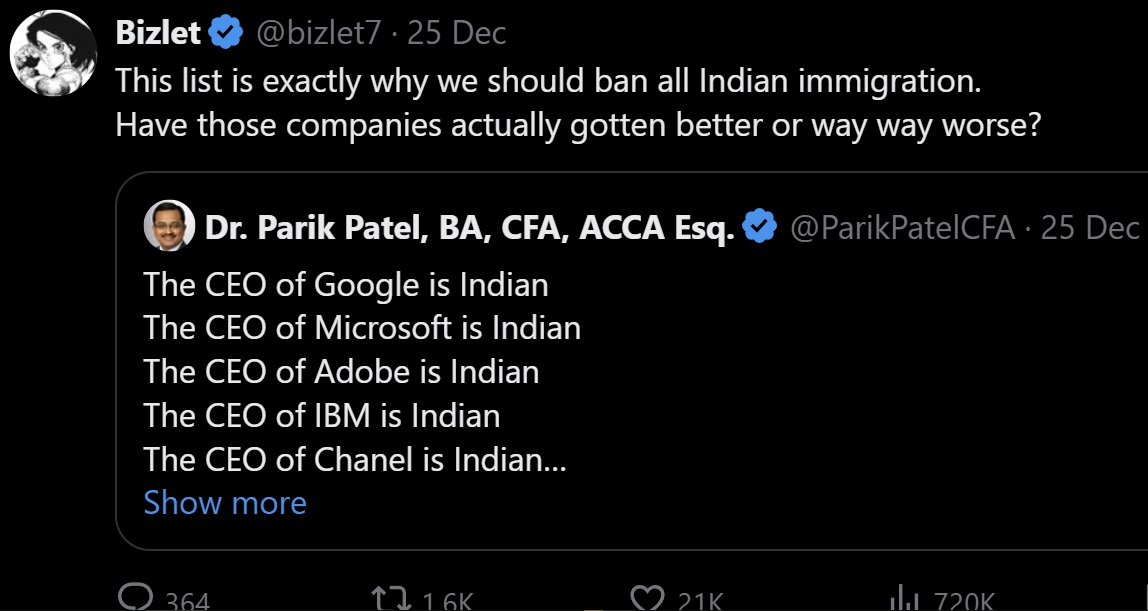The height and width of the screenshot is (611, 1148).
Task: Click the 720K views count
Action: (x=963, y=602)
